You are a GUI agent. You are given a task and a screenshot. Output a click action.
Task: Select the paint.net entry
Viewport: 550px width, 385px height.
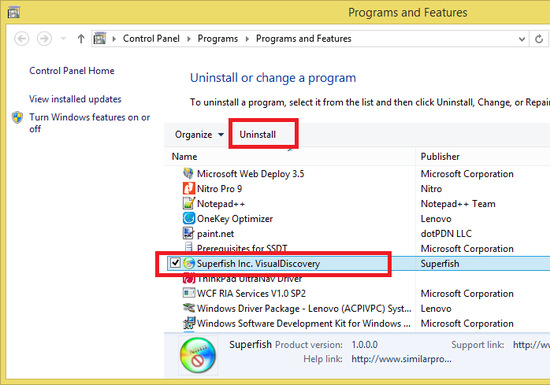[215, 234]
